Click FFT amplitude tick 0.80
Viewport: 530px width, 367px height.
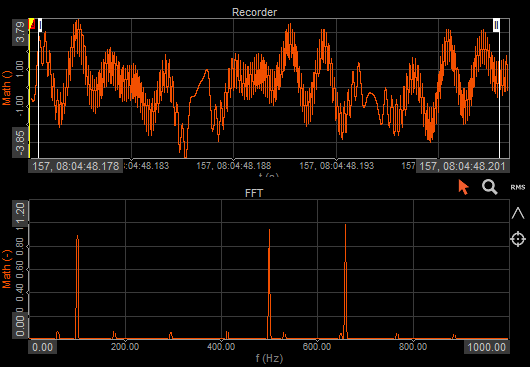[x=20, y=247]
